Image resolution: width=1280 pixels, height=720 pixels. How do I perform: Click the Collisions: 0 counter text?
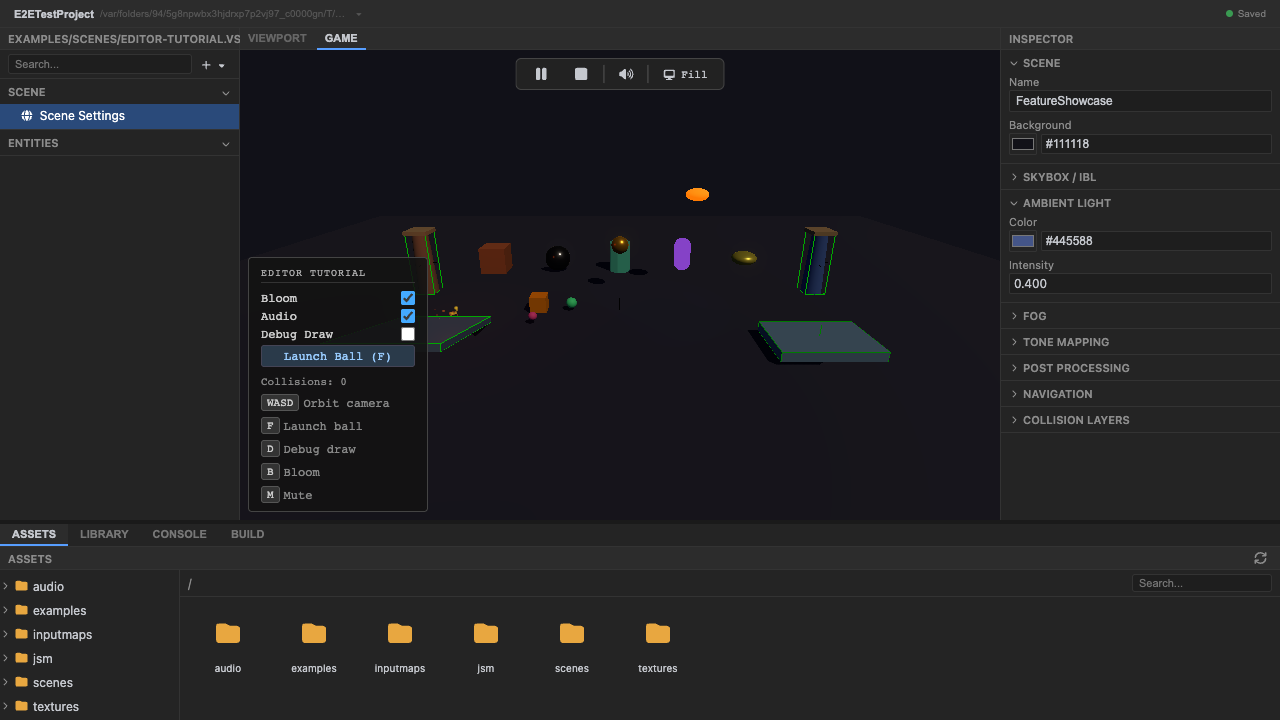[304, 382]
